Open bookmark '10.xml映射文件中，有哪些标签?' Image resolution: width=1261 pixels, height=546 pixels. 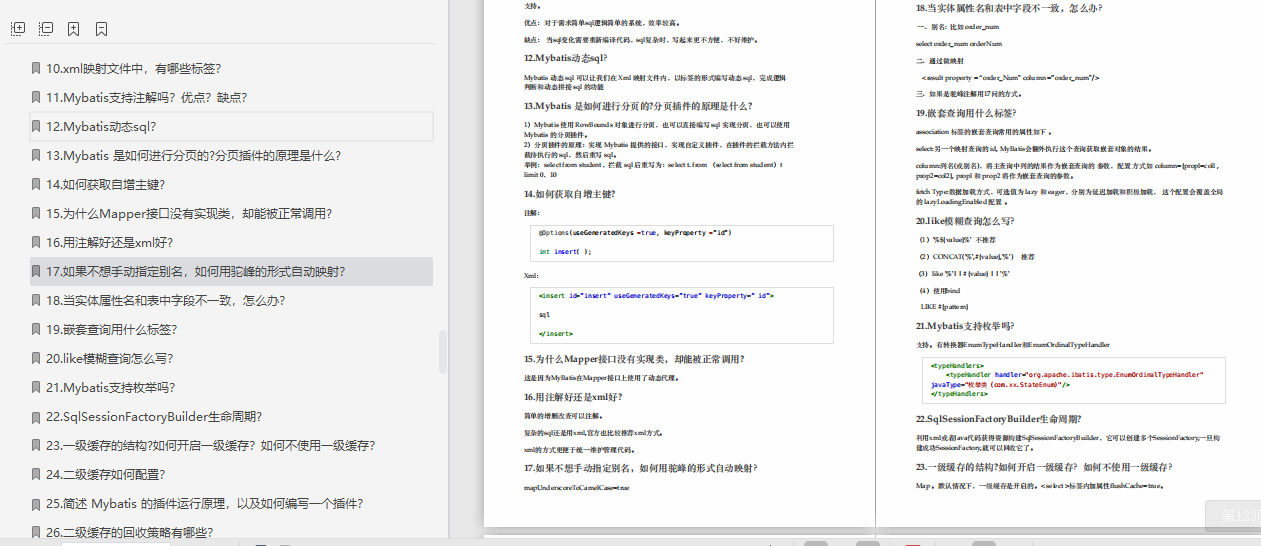[x=134, y=68]
